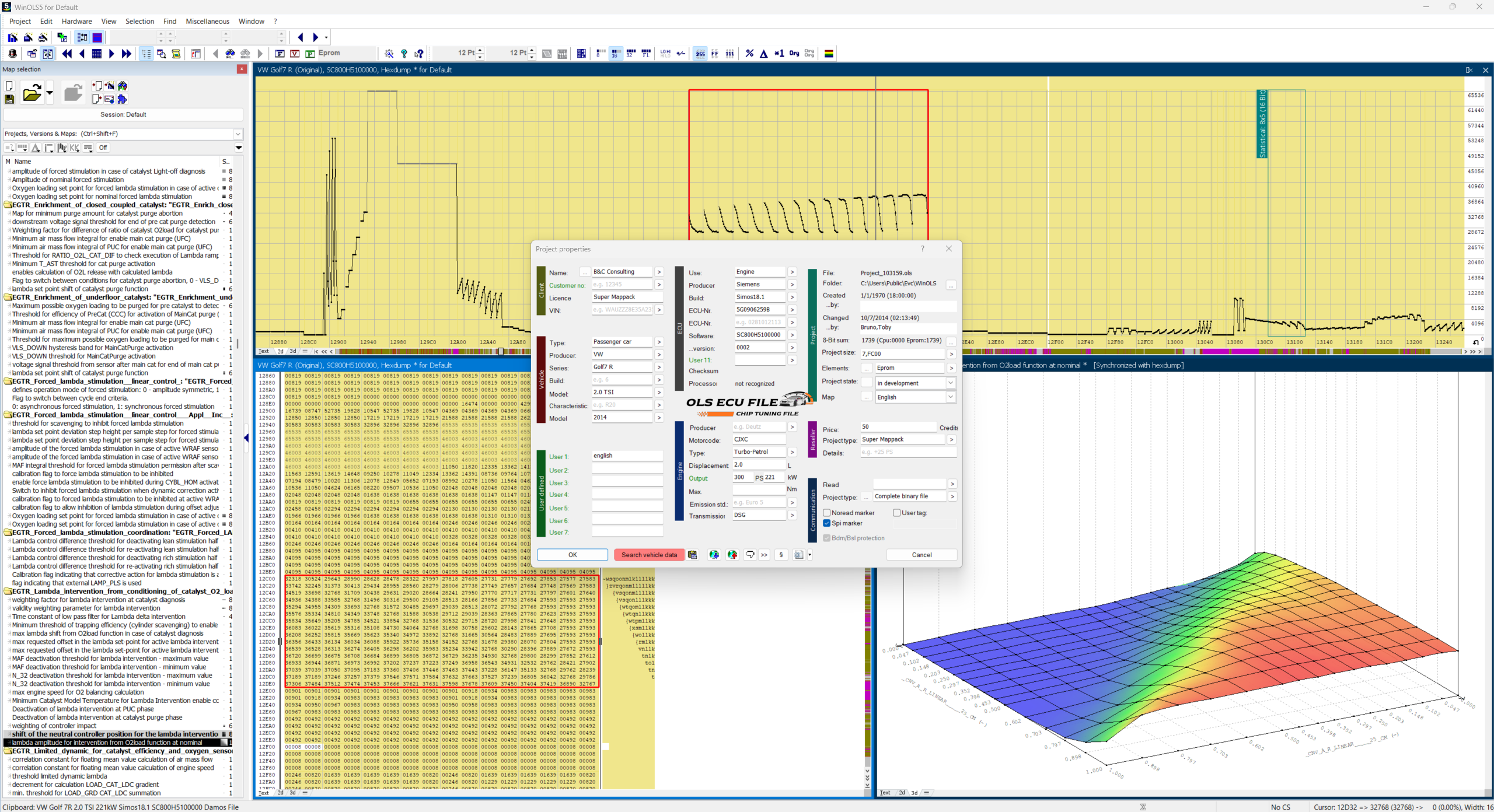Click OK in Project properties dialog
This screenshot has width=1494, height=812.
(x=573, y=555)
